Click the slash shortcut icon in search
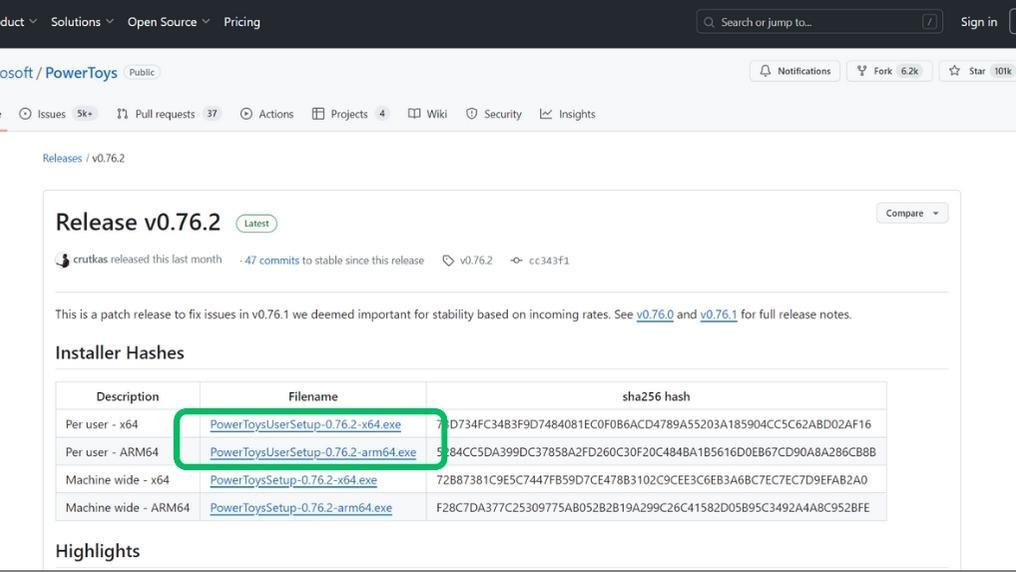This screenshot has height=572, width=1016. click(929, 22)
